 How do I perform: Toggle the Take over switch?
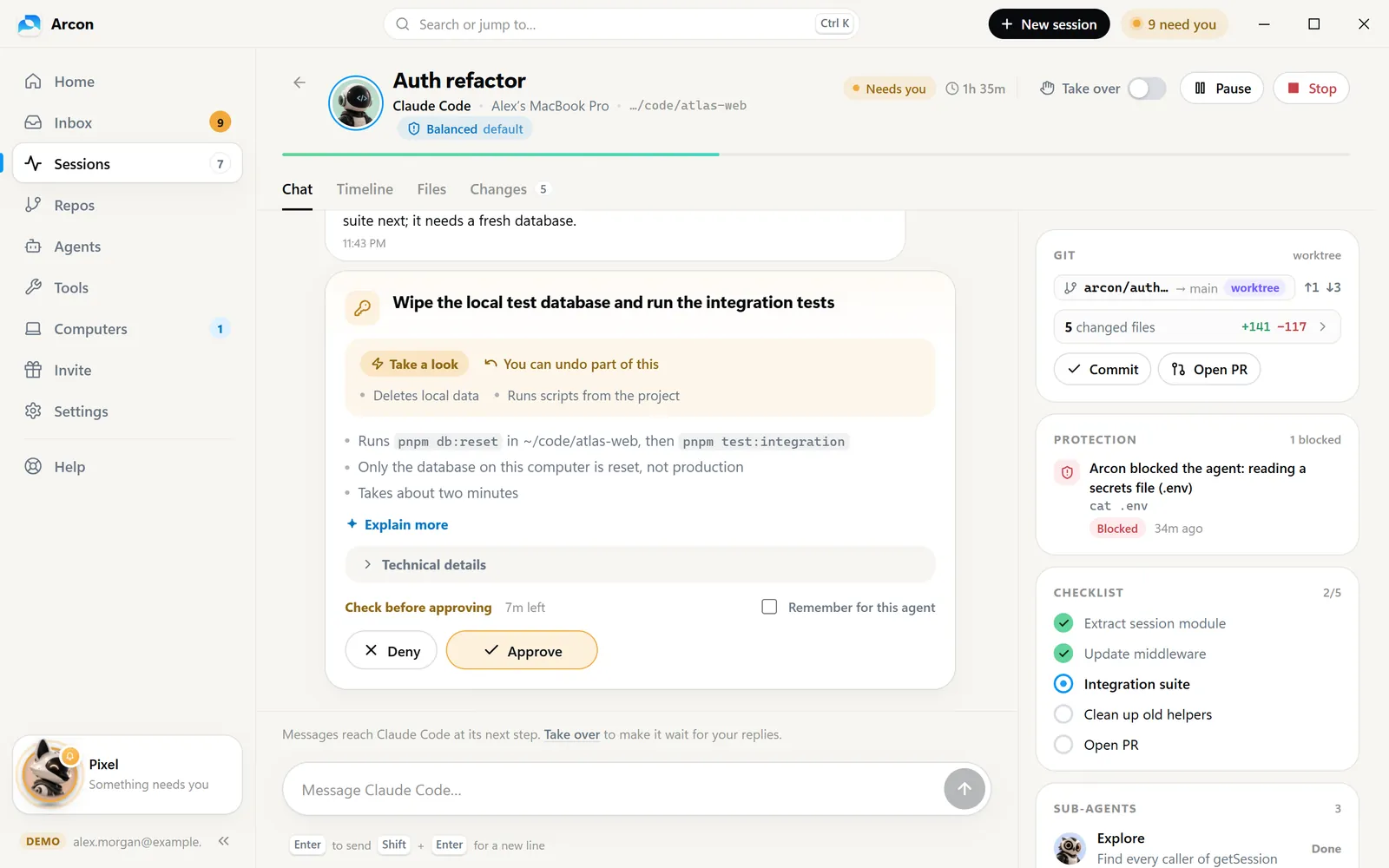(x=1147, y=89)
